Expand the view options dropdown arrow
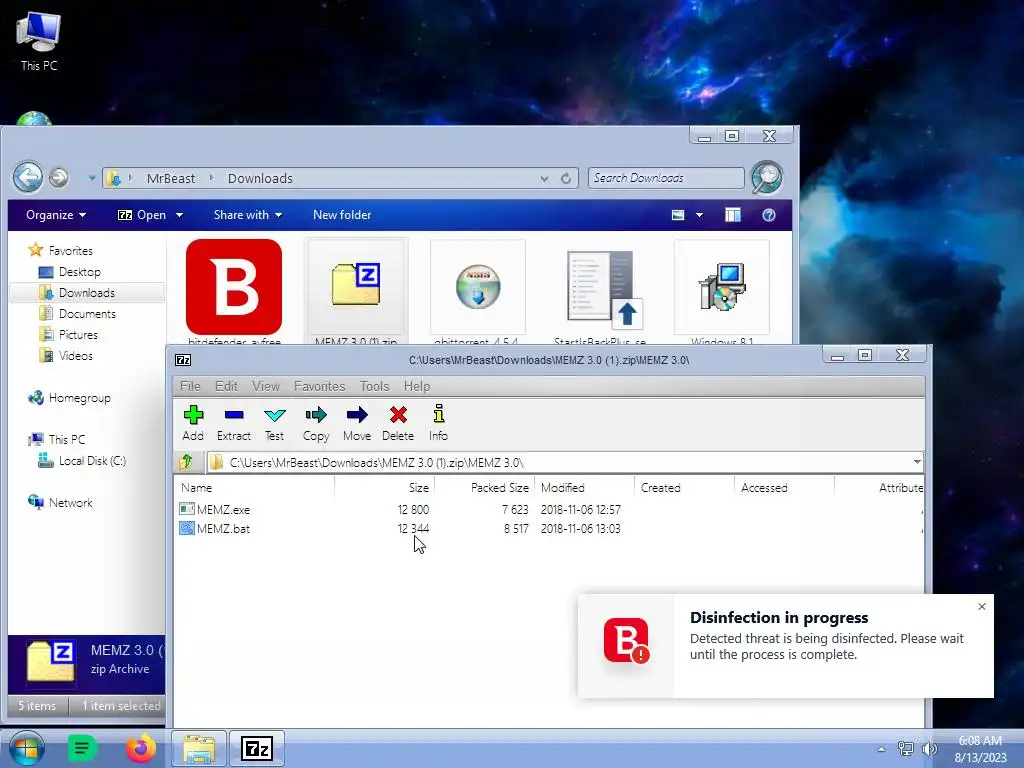1024x768 pixels. (699, 215)
